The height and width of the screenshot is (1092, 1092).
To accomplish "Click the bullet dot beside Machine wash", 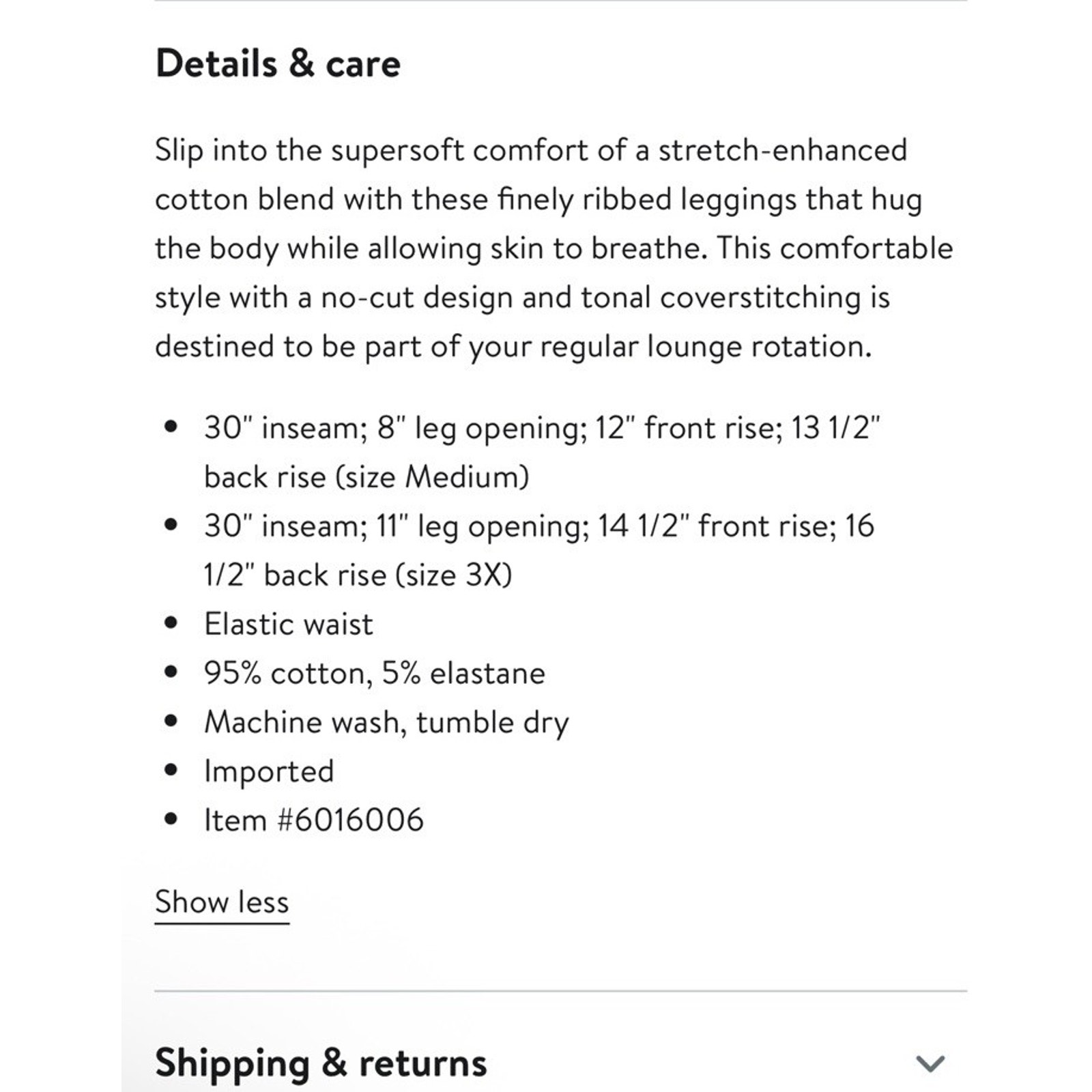I will (171, 721).
